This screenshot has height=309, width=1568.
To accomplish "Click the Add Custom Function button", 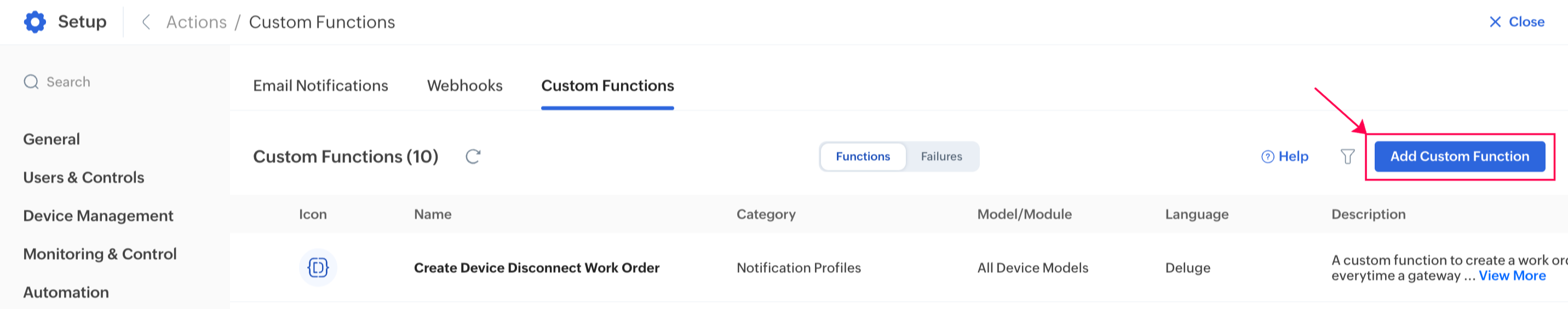I will click(1459, 157).
